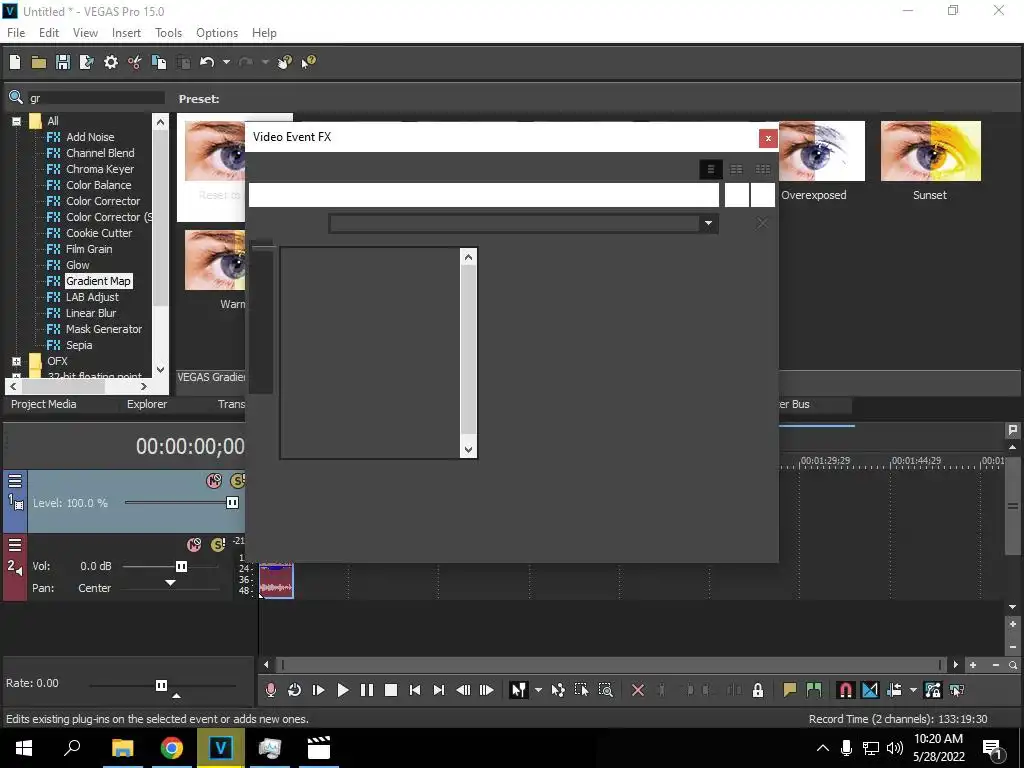Open the preset dropdown in Video Event FX
Viewport: 1024px width, 768px height.
[x=708, y=223]
